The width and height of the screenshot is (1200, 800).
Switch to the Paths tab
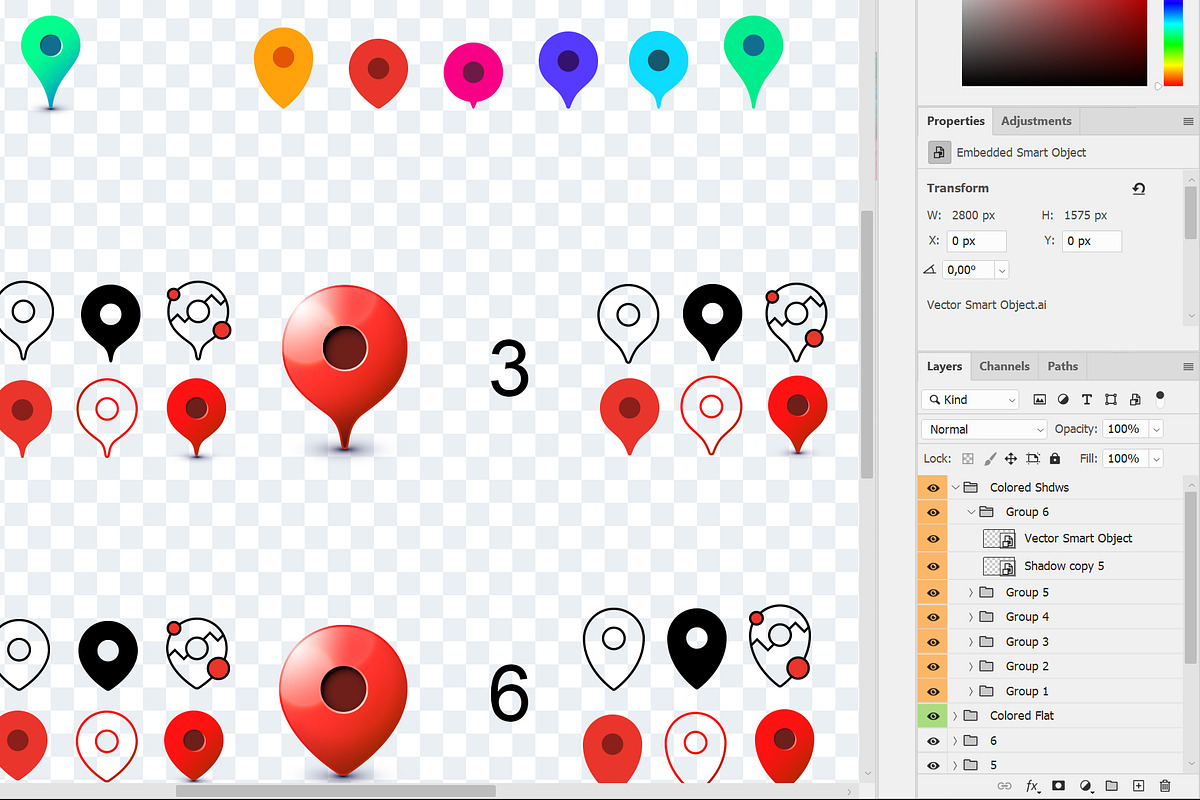click(1063, 366)
